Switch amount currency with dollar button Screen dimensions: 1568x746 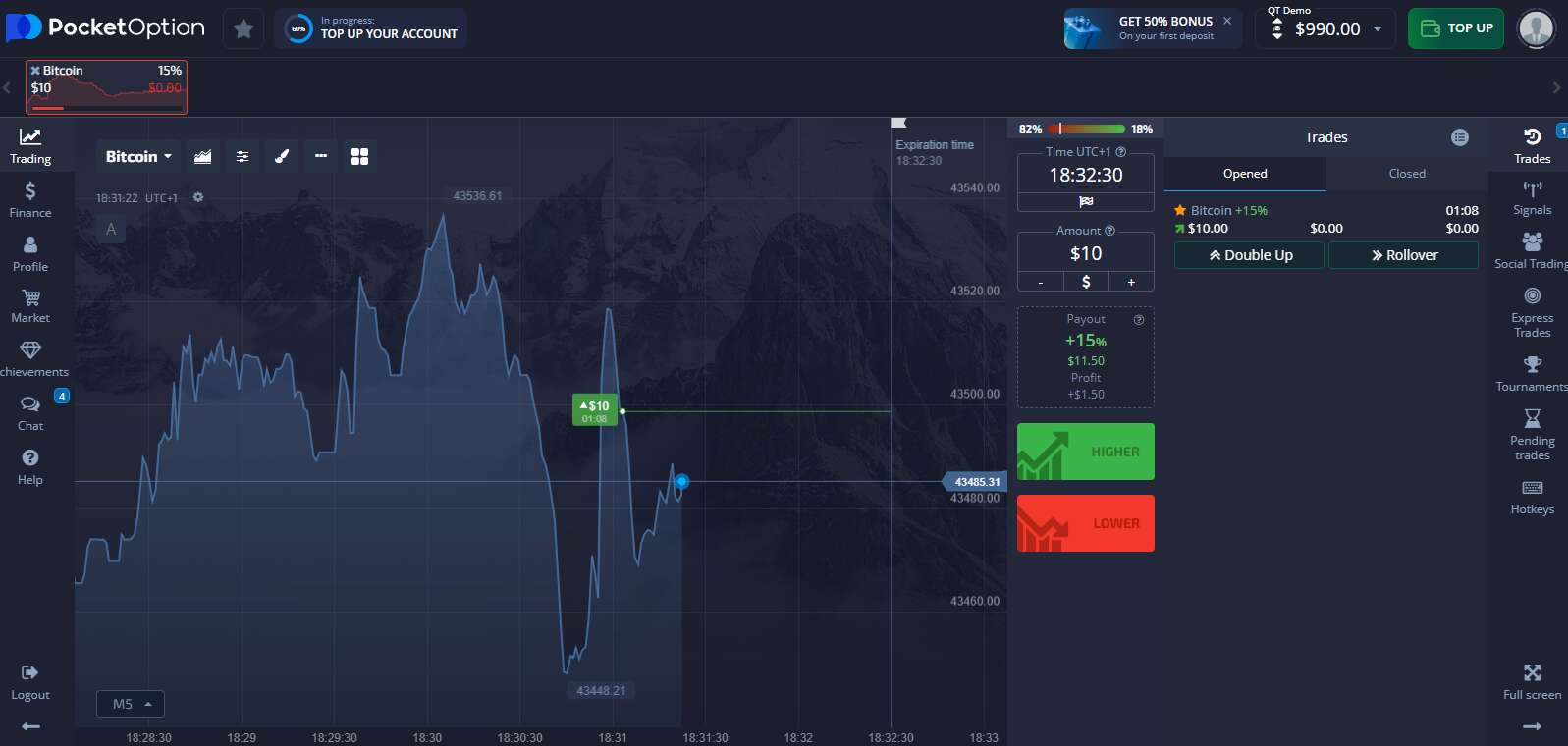click(1086, 282)
